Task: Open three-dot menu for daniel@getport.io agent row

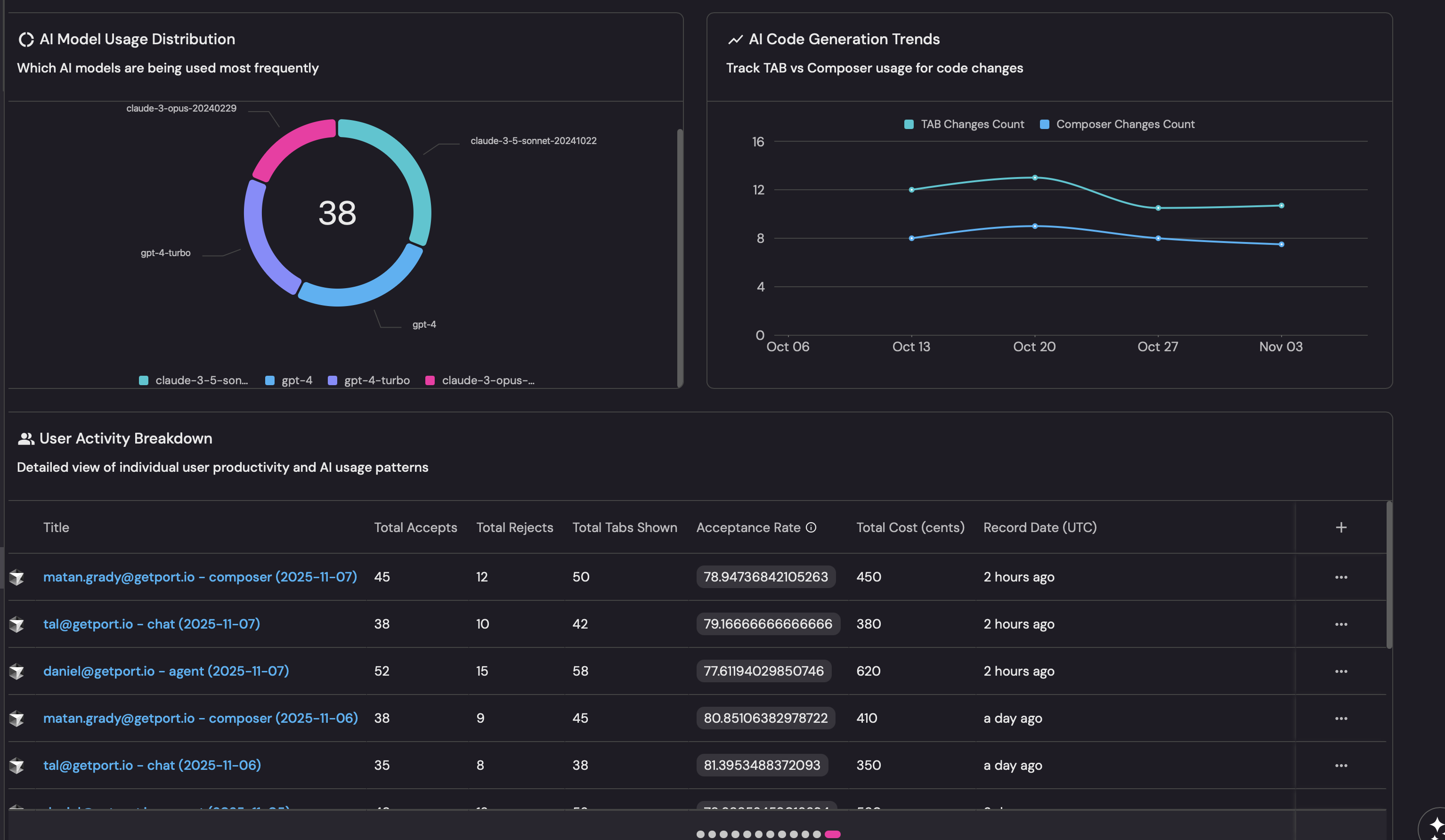Action: pos(1340,671)
